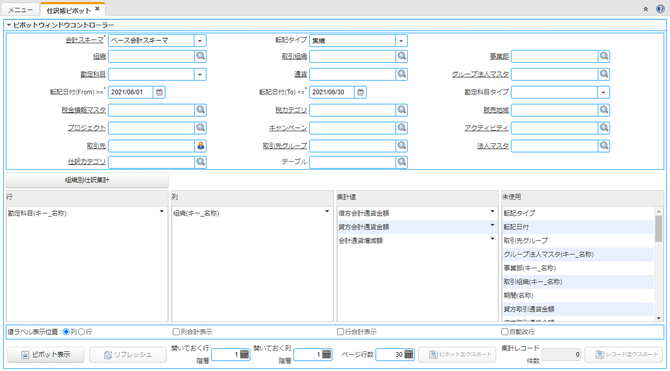Screen dimensions: 670x371
Task: Open arrow menu for 借方会計通貨金額
Action: 492,212
